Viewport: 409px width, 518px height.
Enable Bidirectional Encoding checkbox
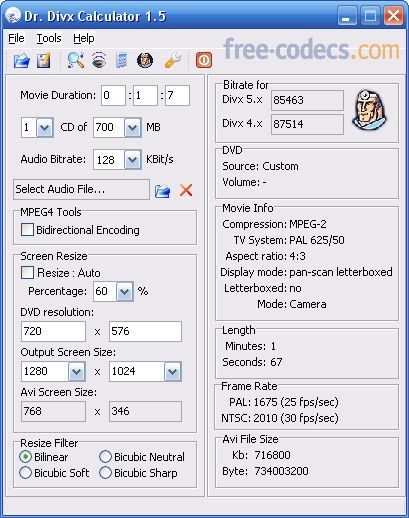click(27, 230)
